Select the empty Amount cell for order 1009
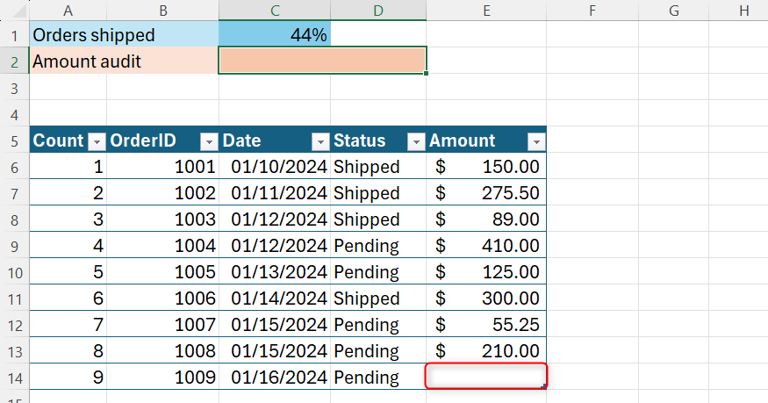 pos(486,377)
